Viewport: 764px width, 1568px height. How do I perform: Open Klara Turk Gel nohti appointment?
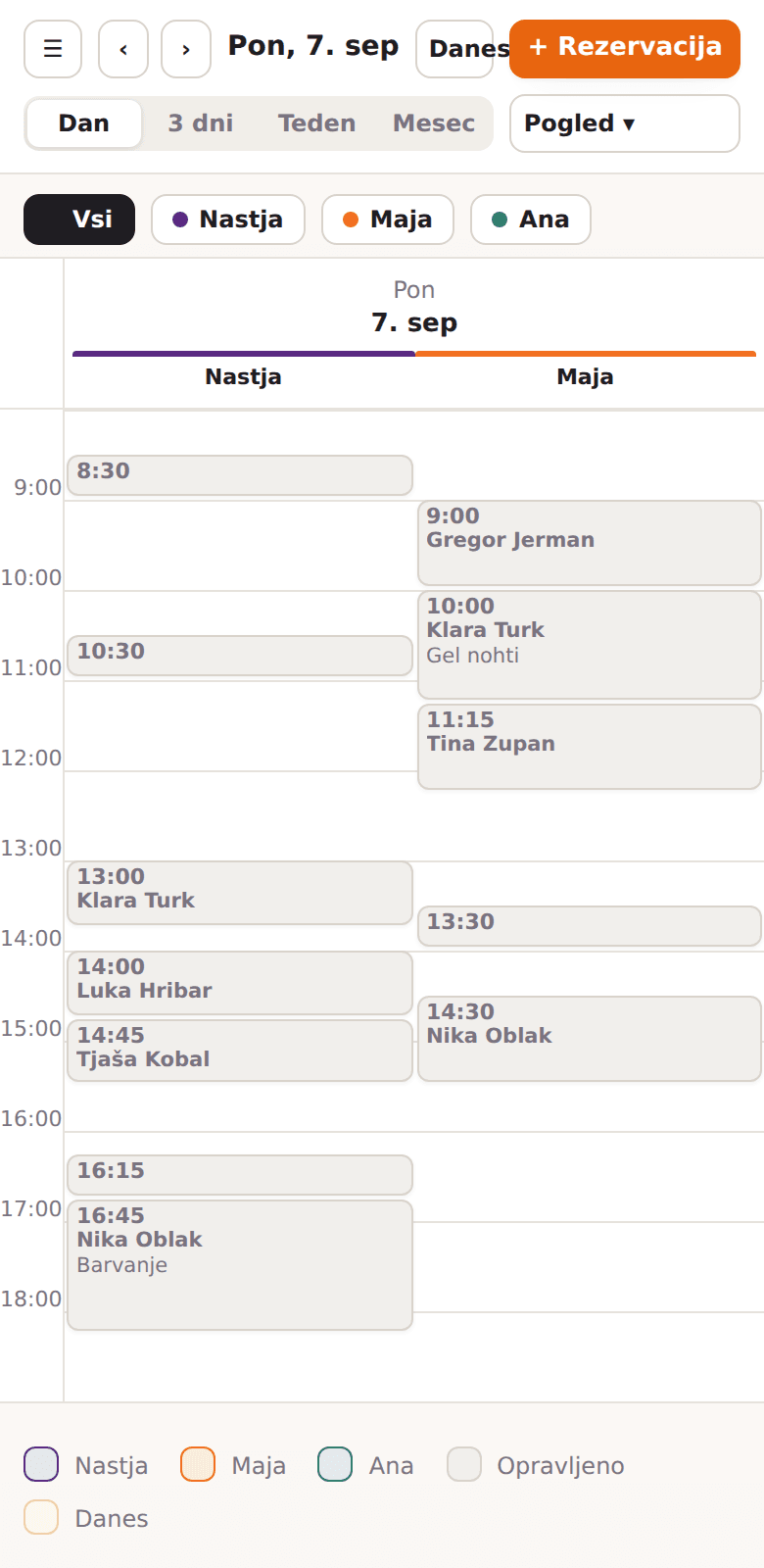tap(590, 645)
